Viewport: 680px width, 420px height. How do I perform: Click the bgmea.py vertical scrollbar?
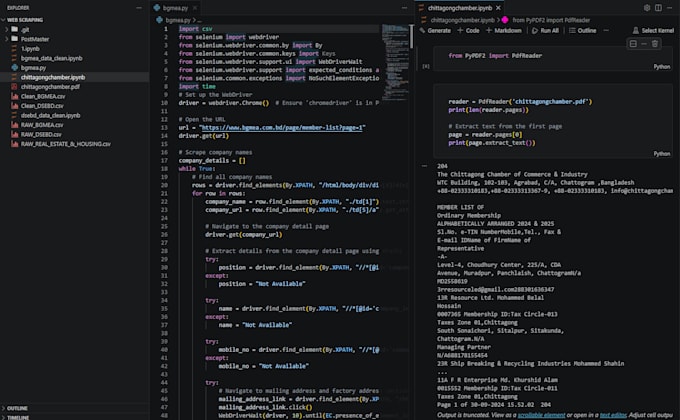tap(411, 37)
